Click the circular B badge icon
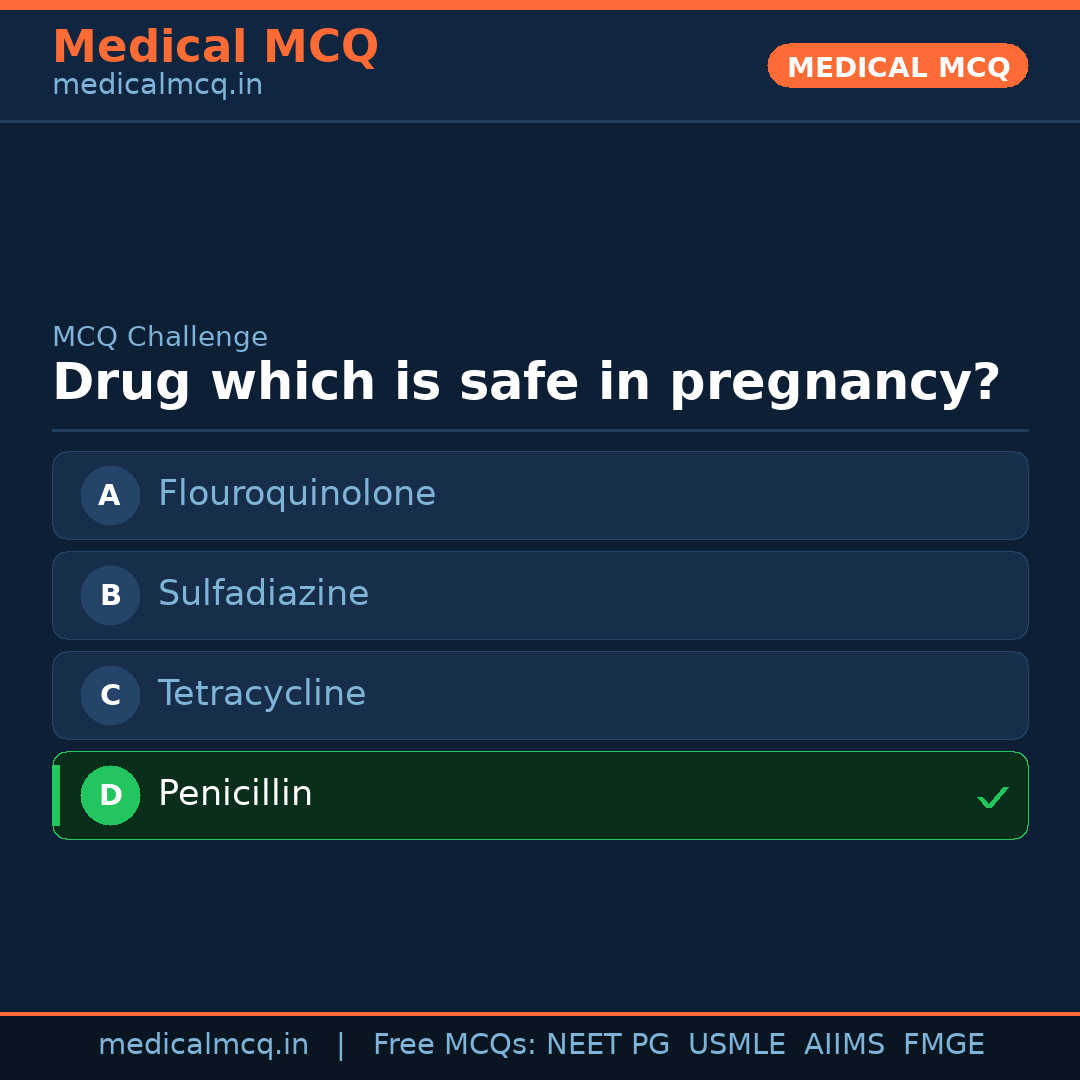The image size is (1080, 1080). (x=110, y=595)
